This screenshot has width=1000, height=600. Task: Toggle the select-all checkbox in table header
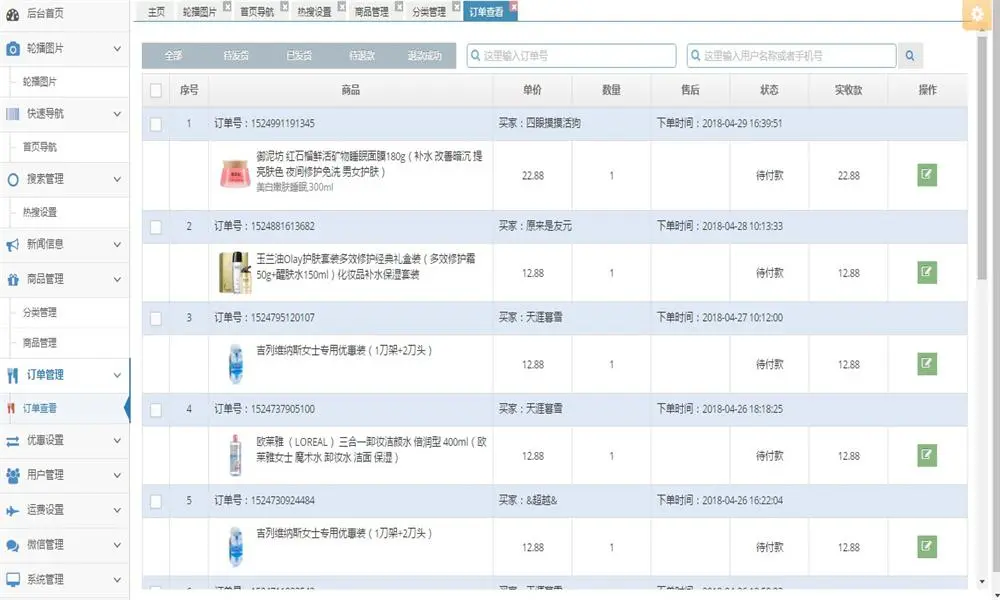point(155,91)
